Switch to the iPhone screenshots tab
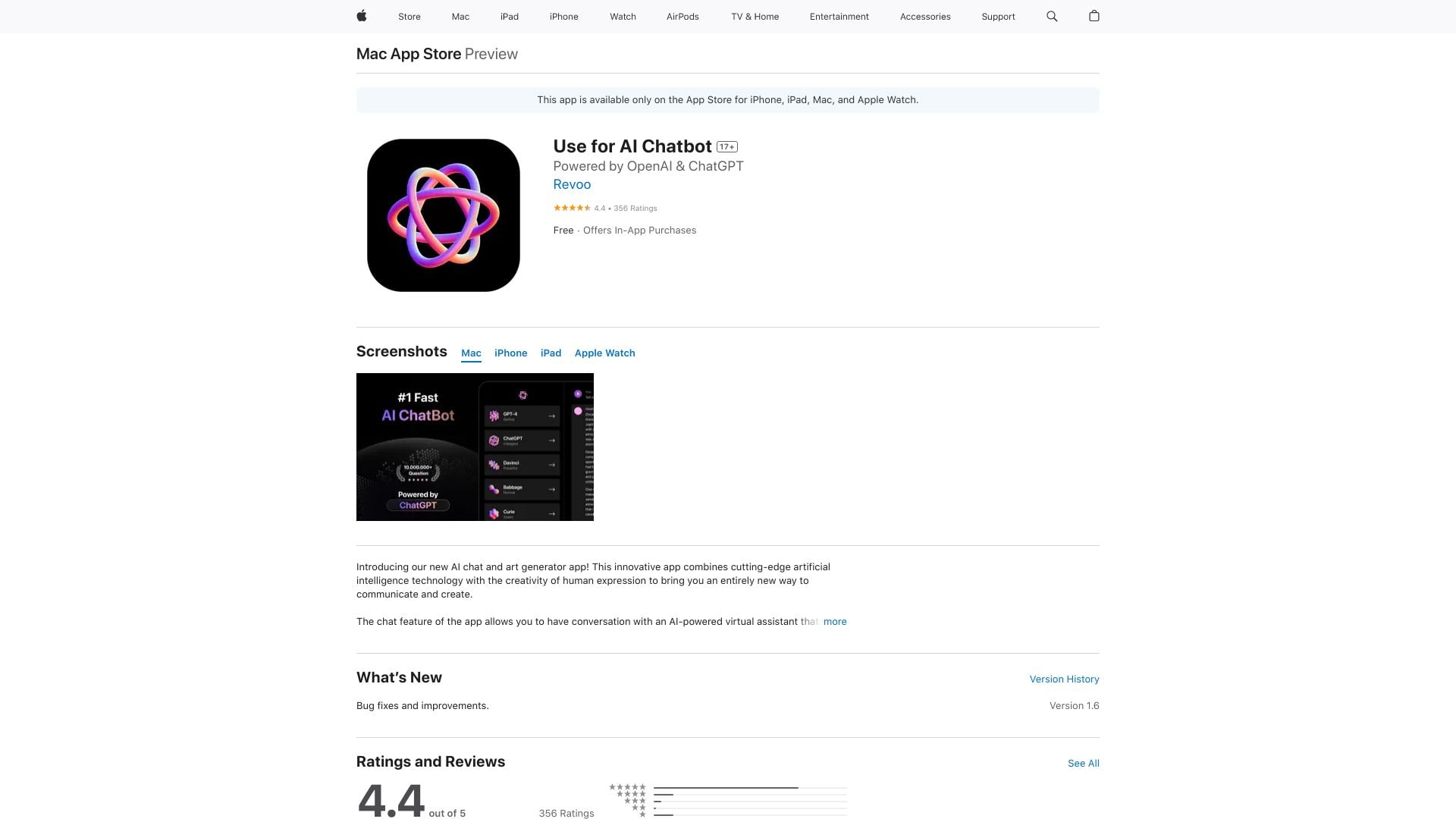The height and width of the screenshot is (819, 1456). click(510, 353)
